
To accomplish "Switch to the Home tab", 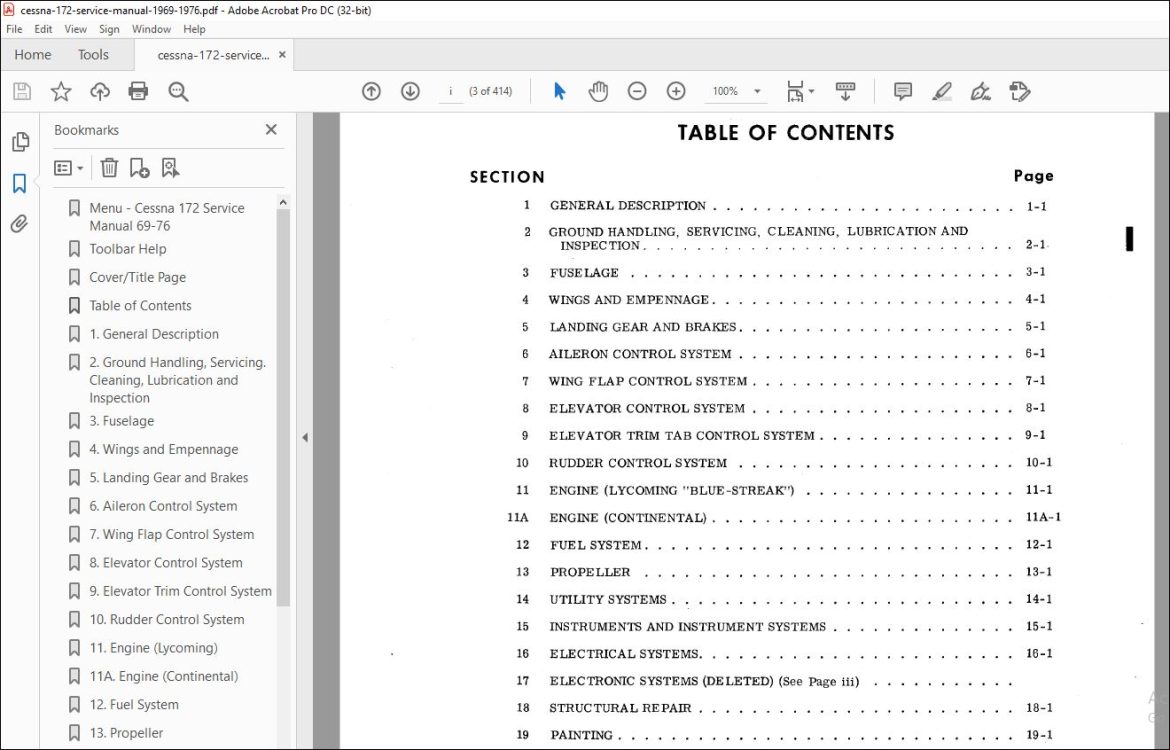I will pos(33,54).
